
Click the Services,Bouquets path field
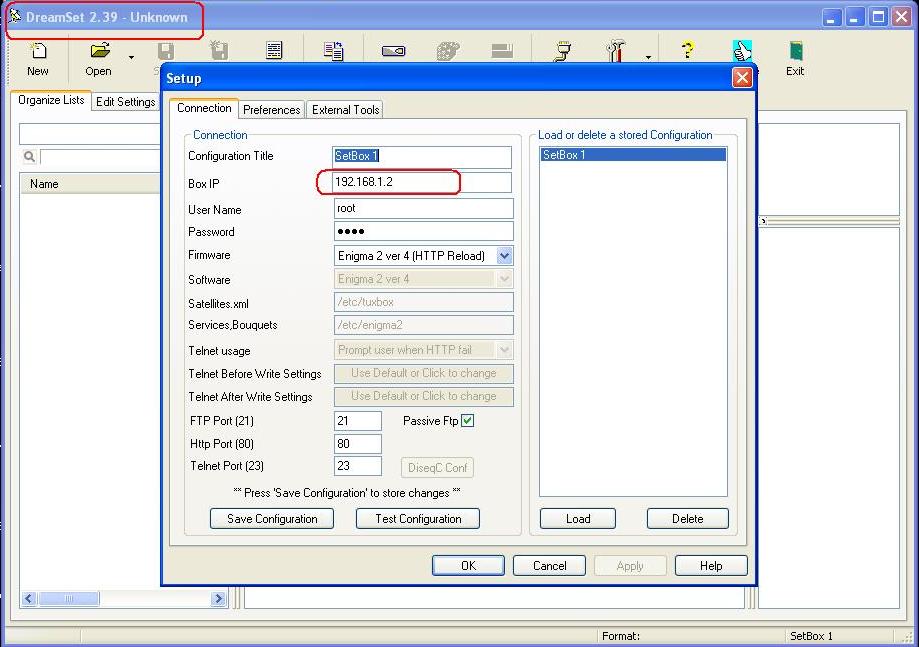click(x=423, y=325)
